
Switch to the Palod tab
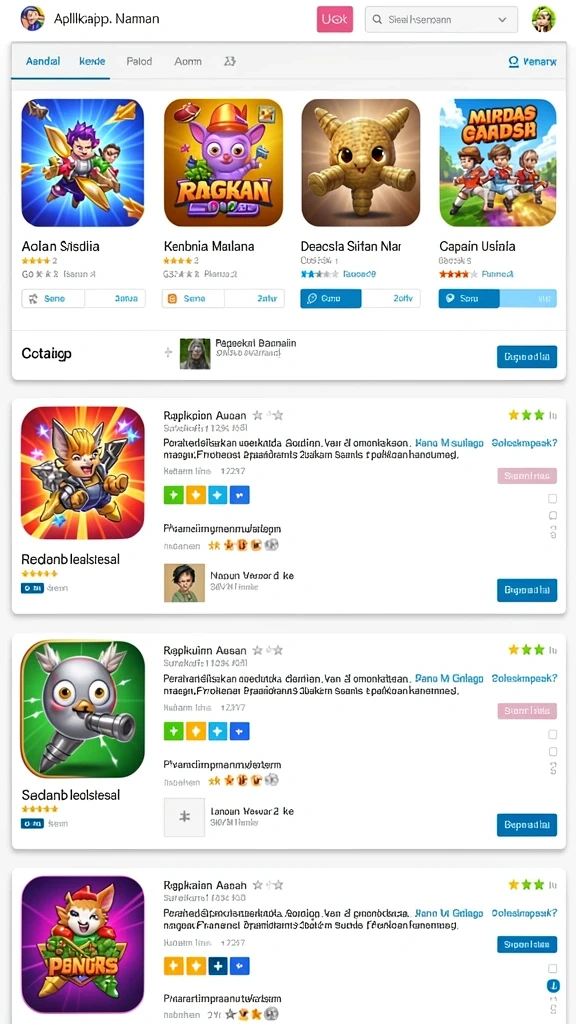point(138,61)
